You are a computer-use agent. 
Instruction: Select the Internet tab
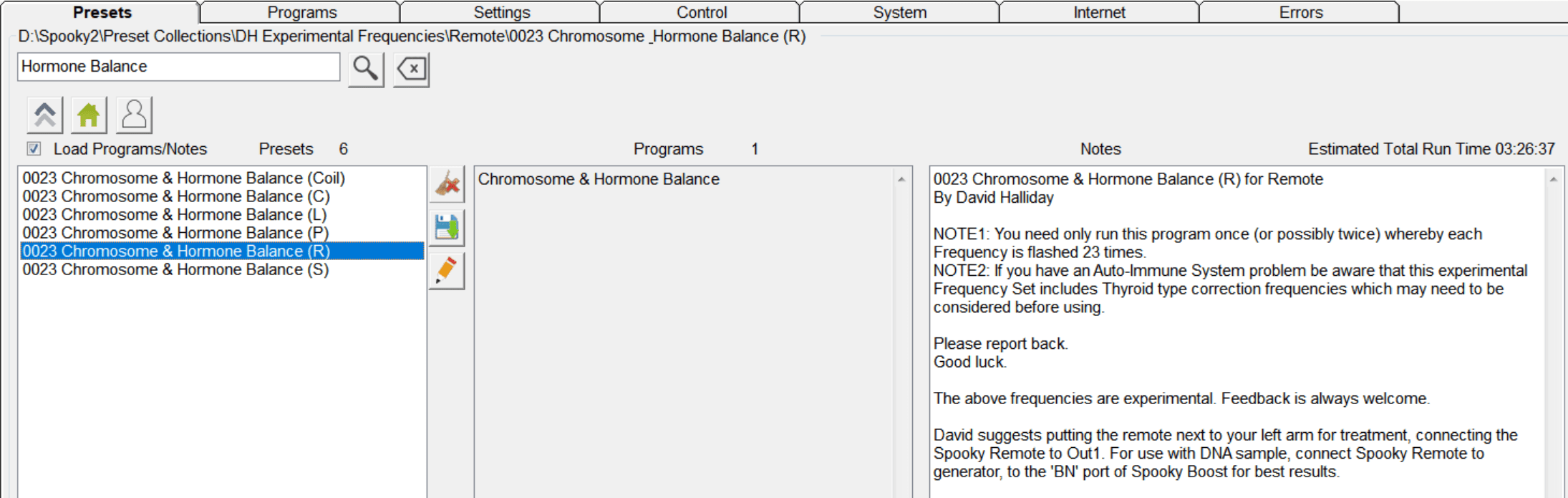(x=1099, y=12)
